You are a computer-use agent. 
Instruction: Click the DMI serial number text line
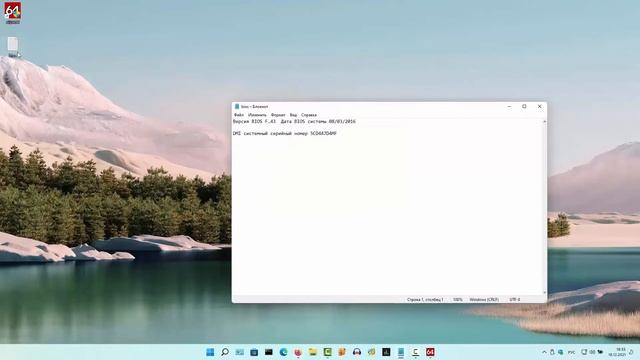pos(285,133)
